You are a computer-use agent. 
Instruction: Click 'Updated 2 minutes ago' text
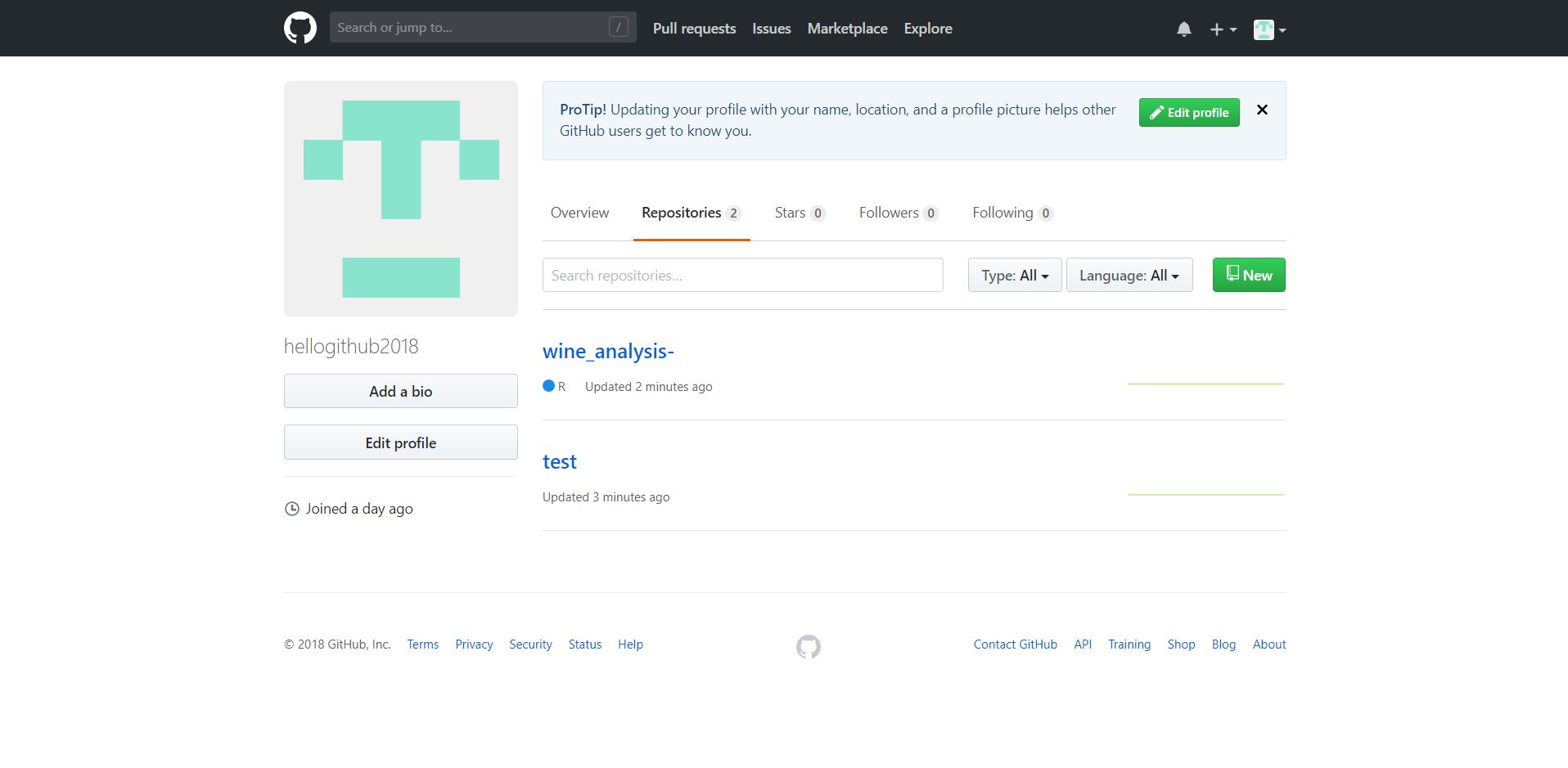pos(649,387)
